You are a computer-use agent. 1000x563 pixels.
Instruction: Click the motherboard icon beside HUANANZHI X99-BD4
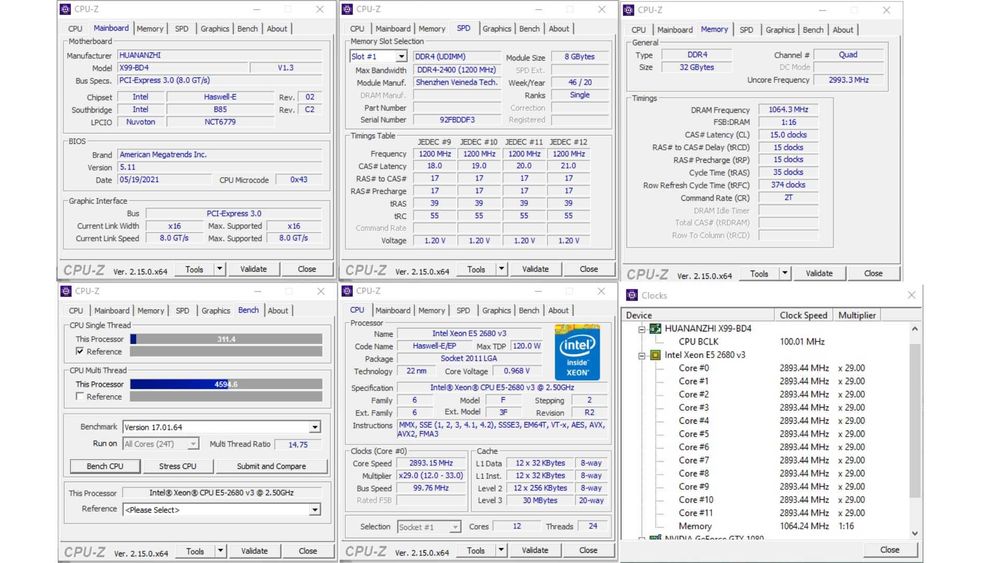point(655,328)
